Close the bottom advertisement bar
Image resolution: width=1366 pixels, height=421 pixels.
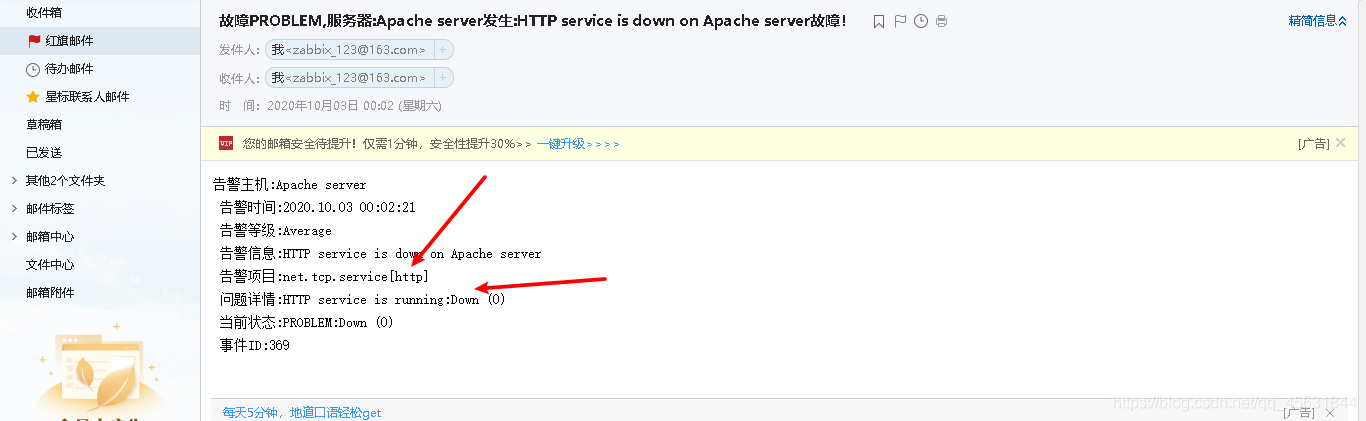[1330, 412]
